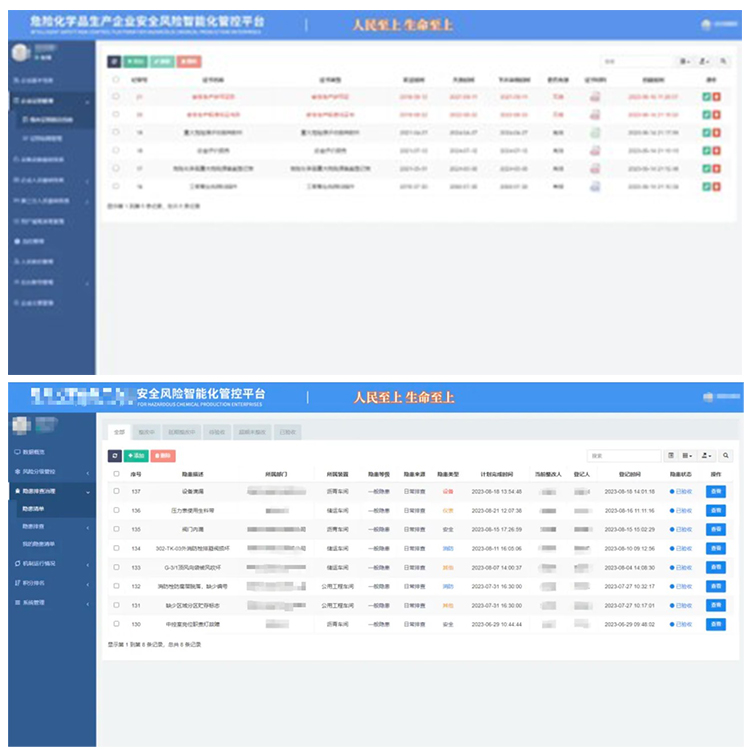Click the red delete icon for certificate row 16
This screenshot has height=750, width=750.
(x=717, y=186)
